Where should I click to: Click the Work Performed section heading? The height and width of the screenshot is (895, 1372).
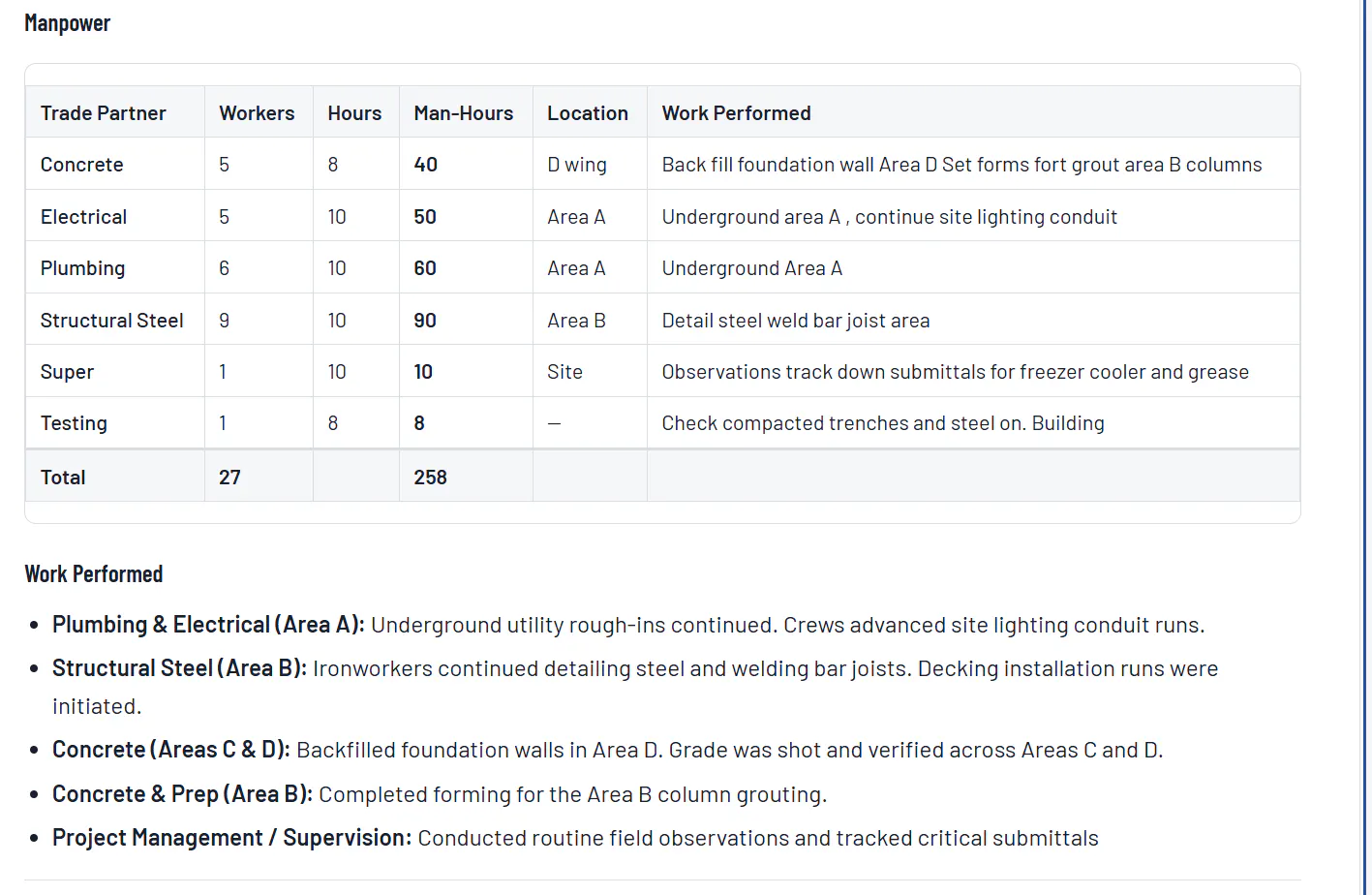94,574
